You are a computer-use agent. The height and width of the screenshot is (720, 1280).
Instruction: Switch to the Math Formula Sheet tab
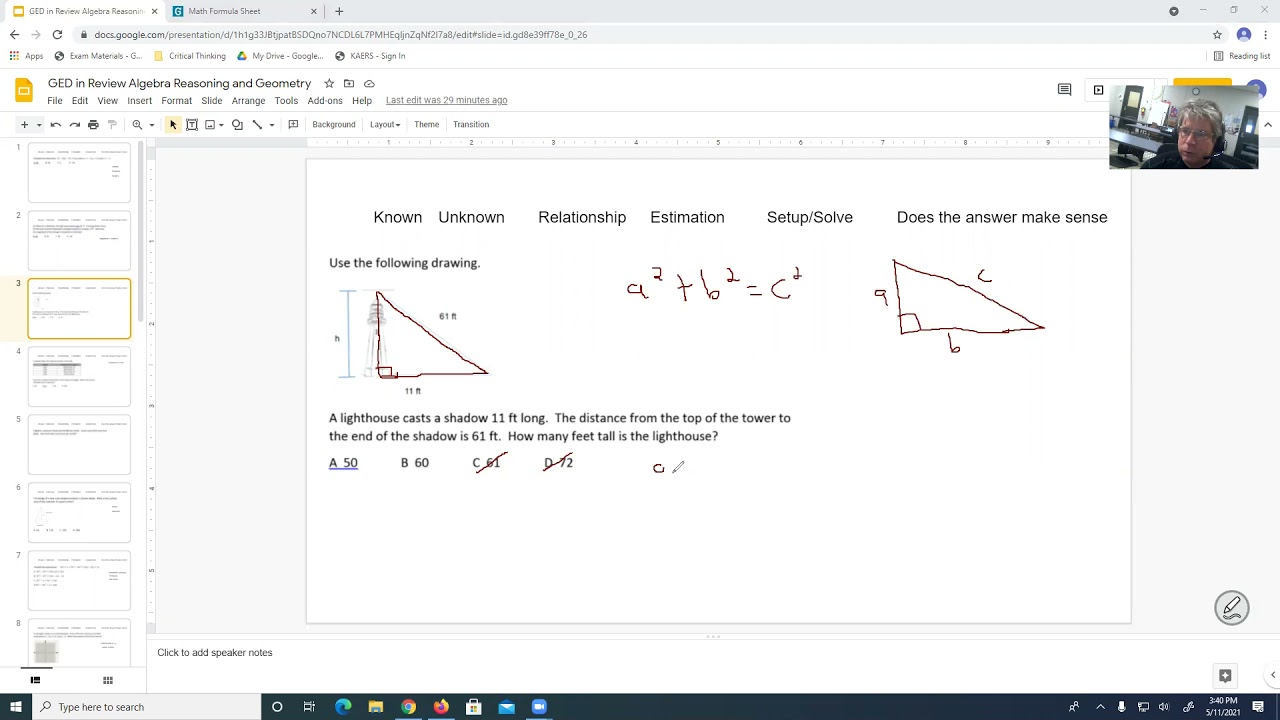pyautogui.click(x=245, y=11)
